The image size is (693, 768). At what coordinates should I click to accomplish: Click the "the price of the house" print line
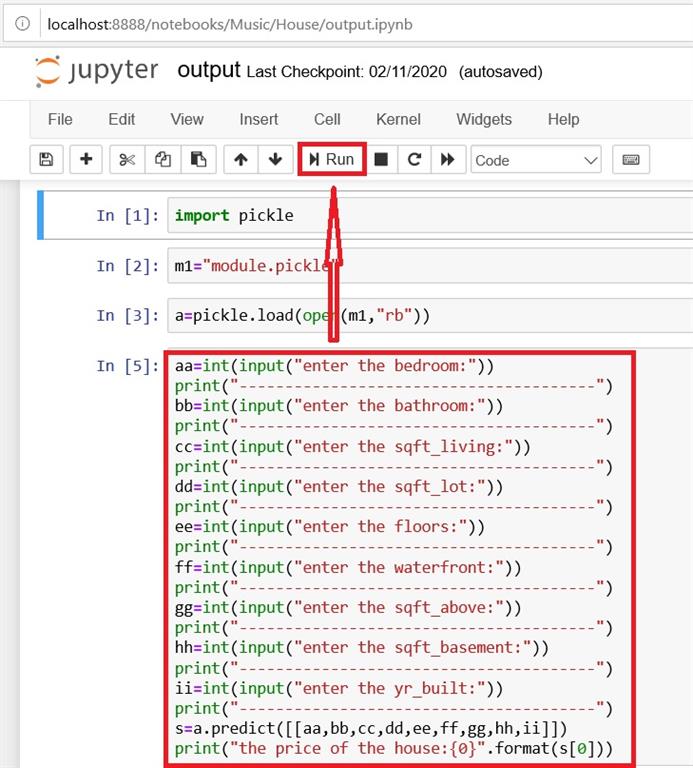[x=394, y=749]
